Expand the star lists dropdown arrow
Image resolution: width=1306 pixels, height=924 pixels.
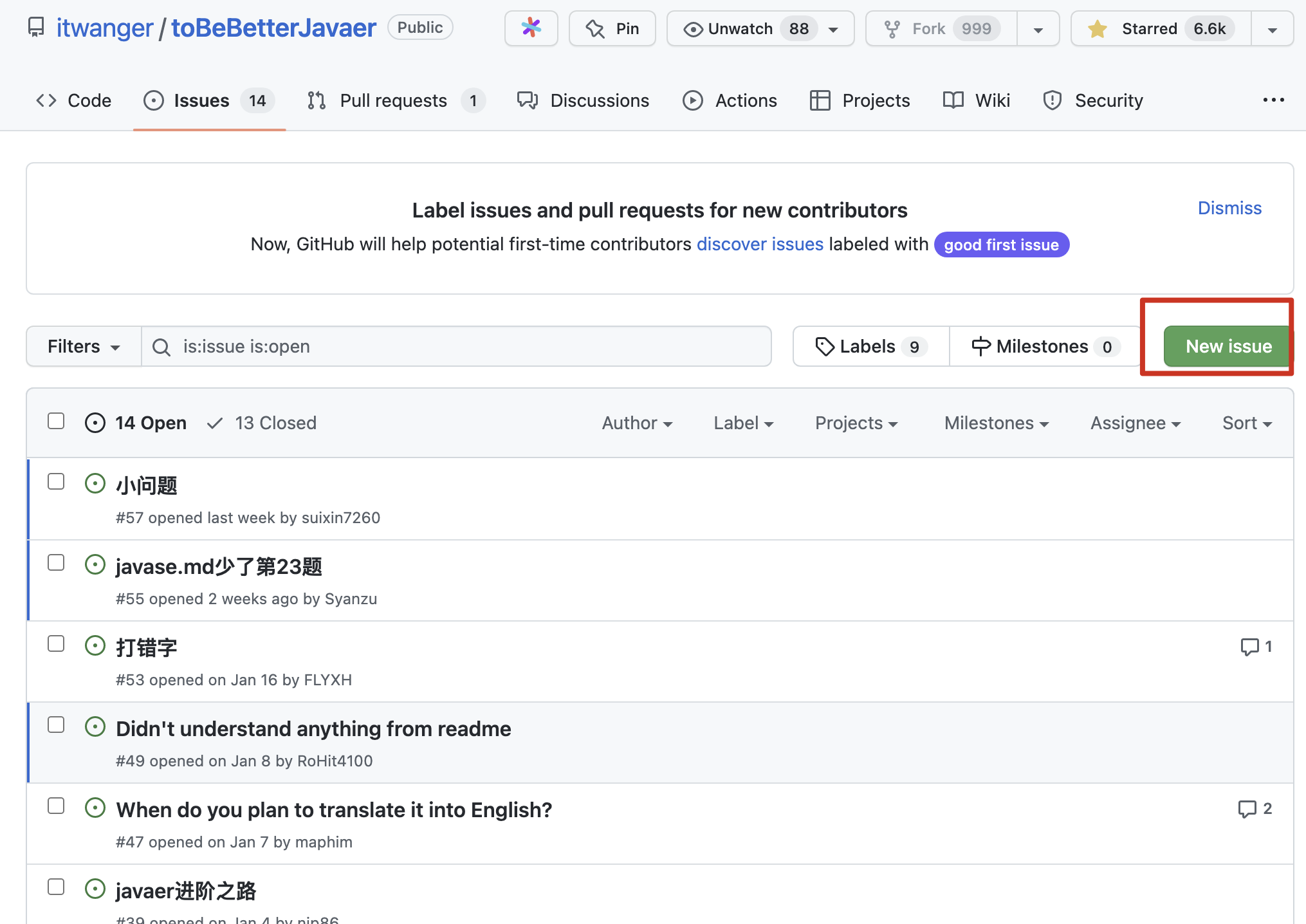coord(1272,29)
